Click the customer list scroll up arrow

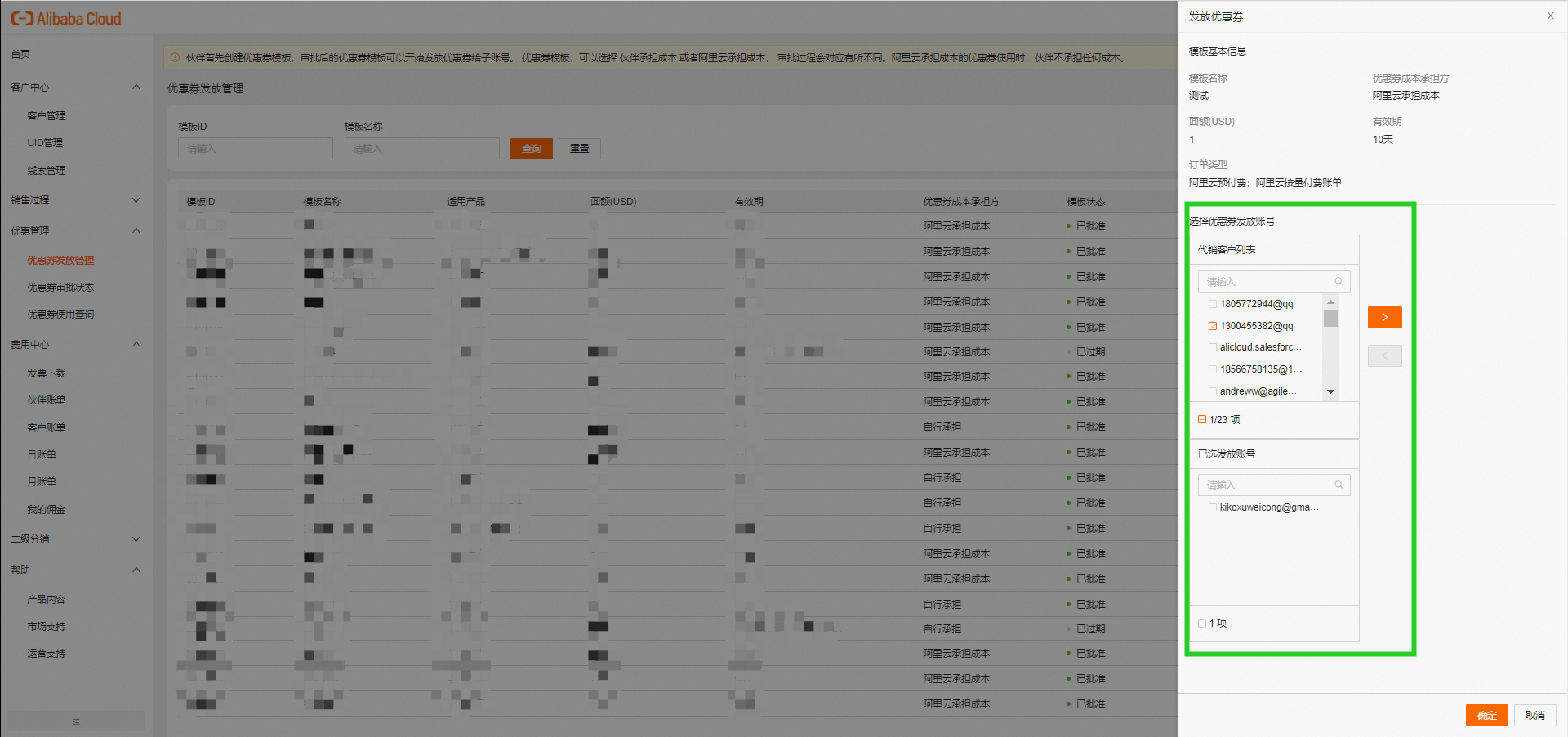coord(1330,301)
